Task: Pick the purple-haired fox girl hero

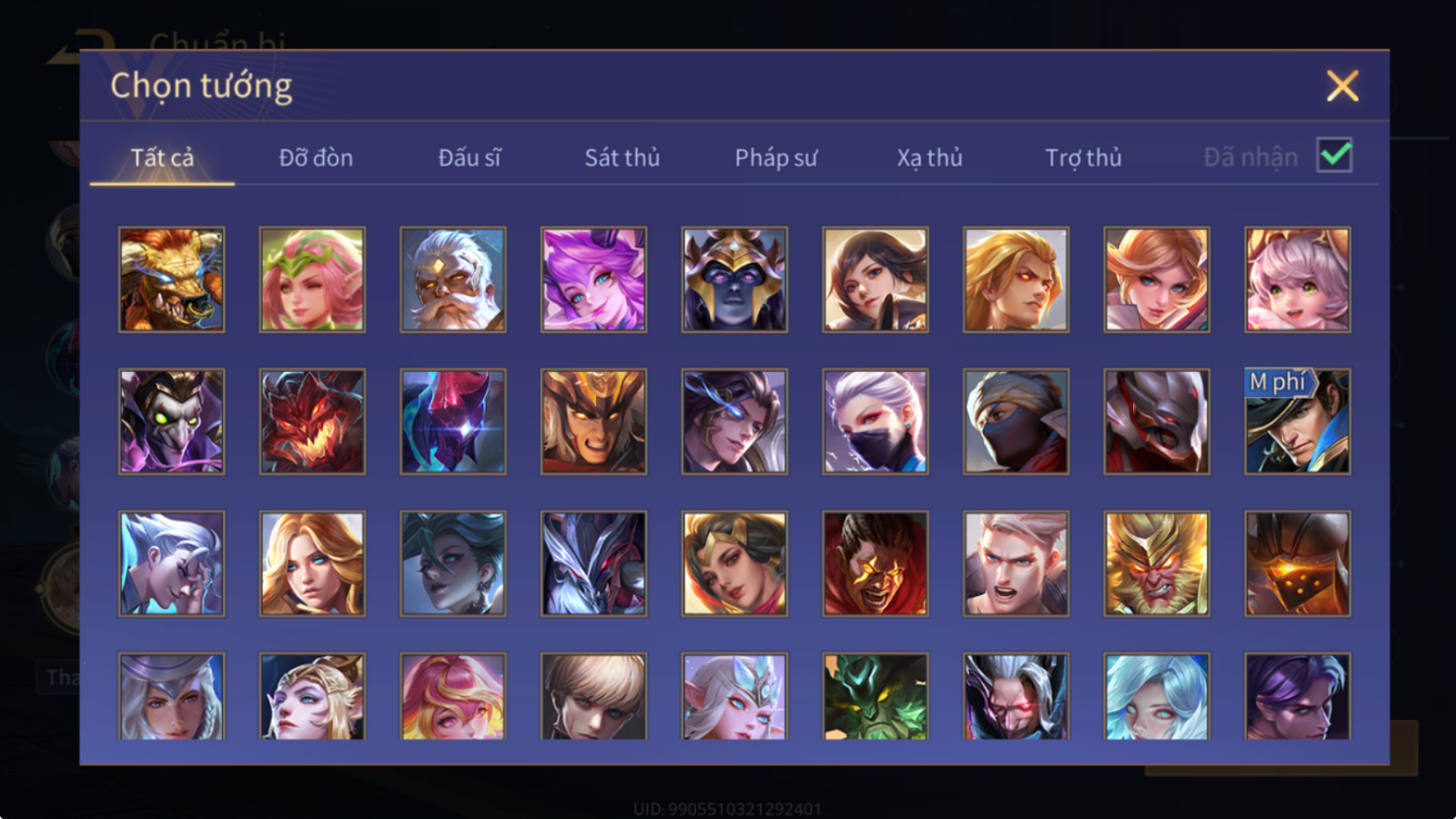Action: click(x=594, y=280)
